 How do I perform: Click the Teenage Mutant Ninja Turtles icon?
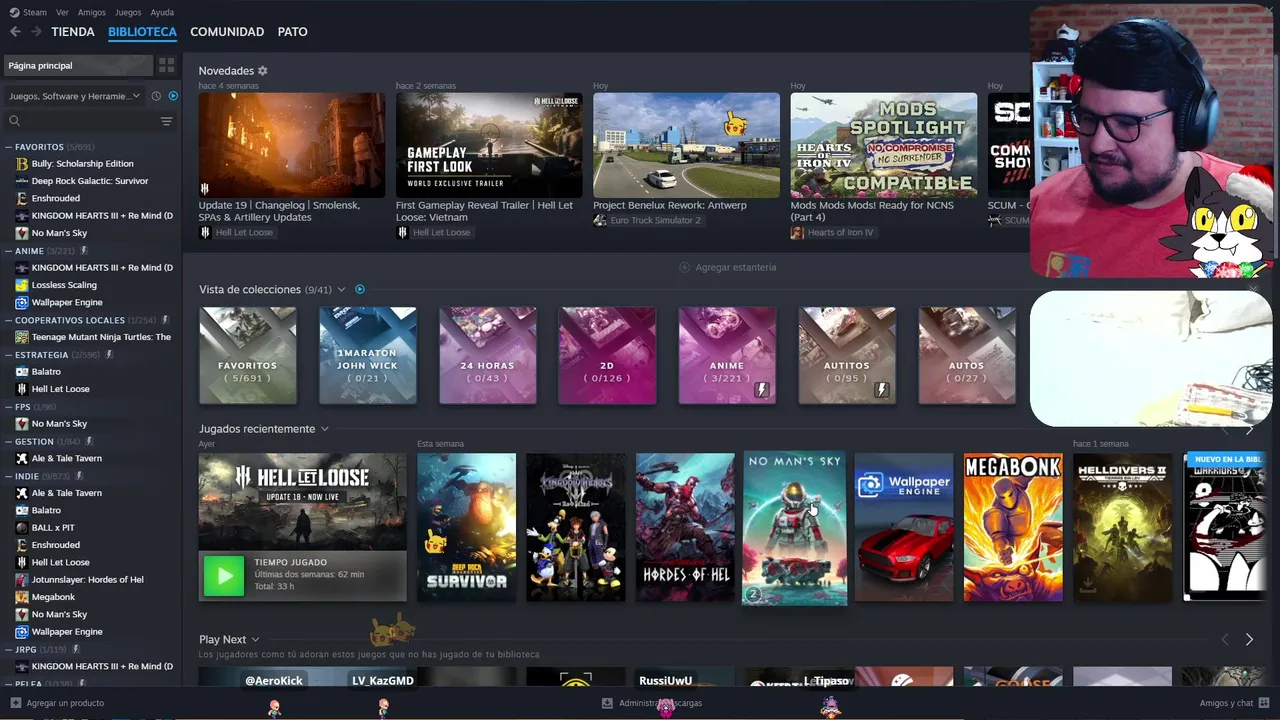click(22, 337)
